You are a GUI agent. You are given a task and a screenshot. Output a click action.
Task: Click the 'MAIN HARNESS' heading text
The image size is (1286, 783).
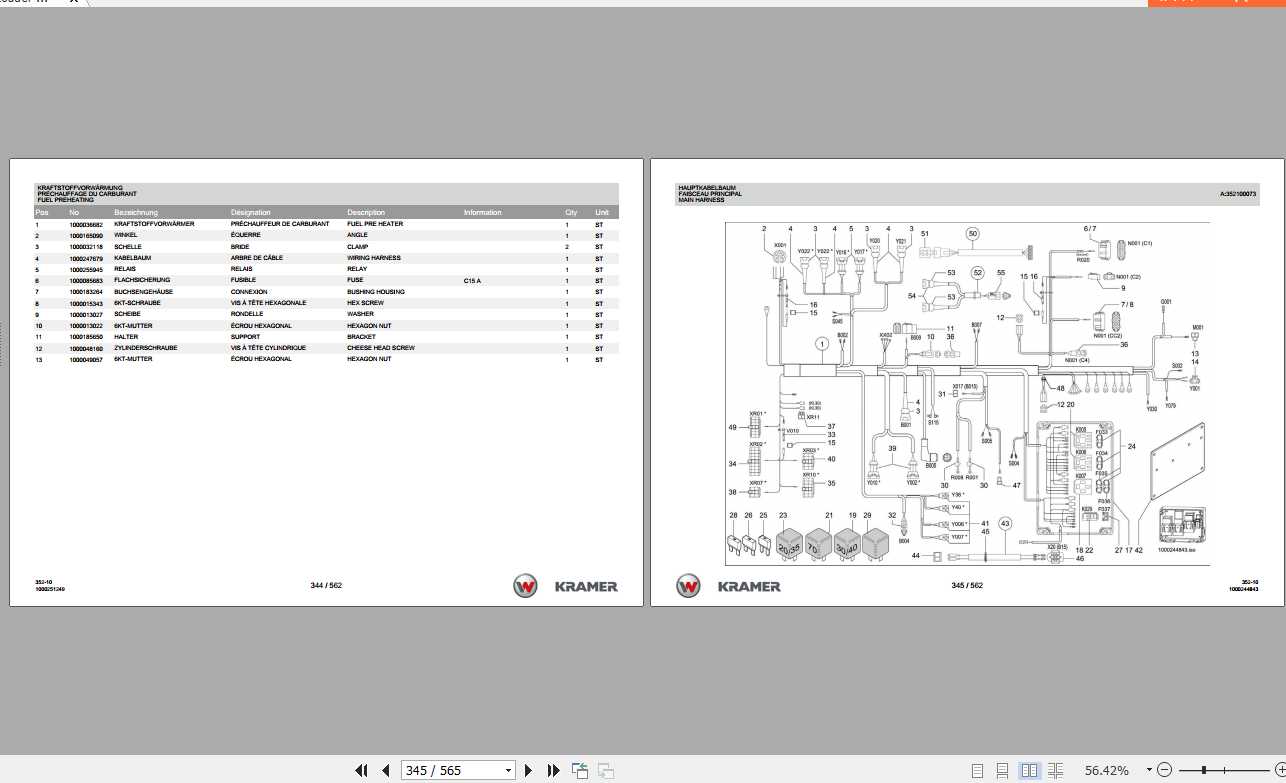point(701,200)
